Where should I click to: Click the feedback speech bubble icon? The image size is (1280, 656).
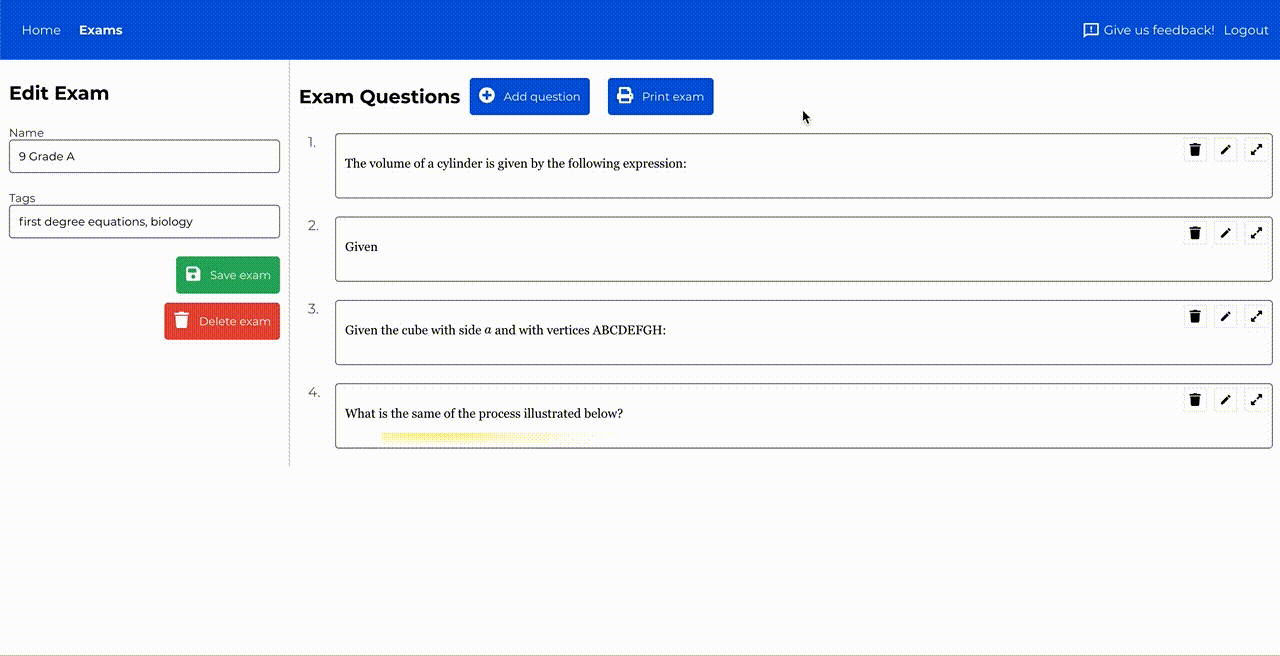click(1091, 30)
